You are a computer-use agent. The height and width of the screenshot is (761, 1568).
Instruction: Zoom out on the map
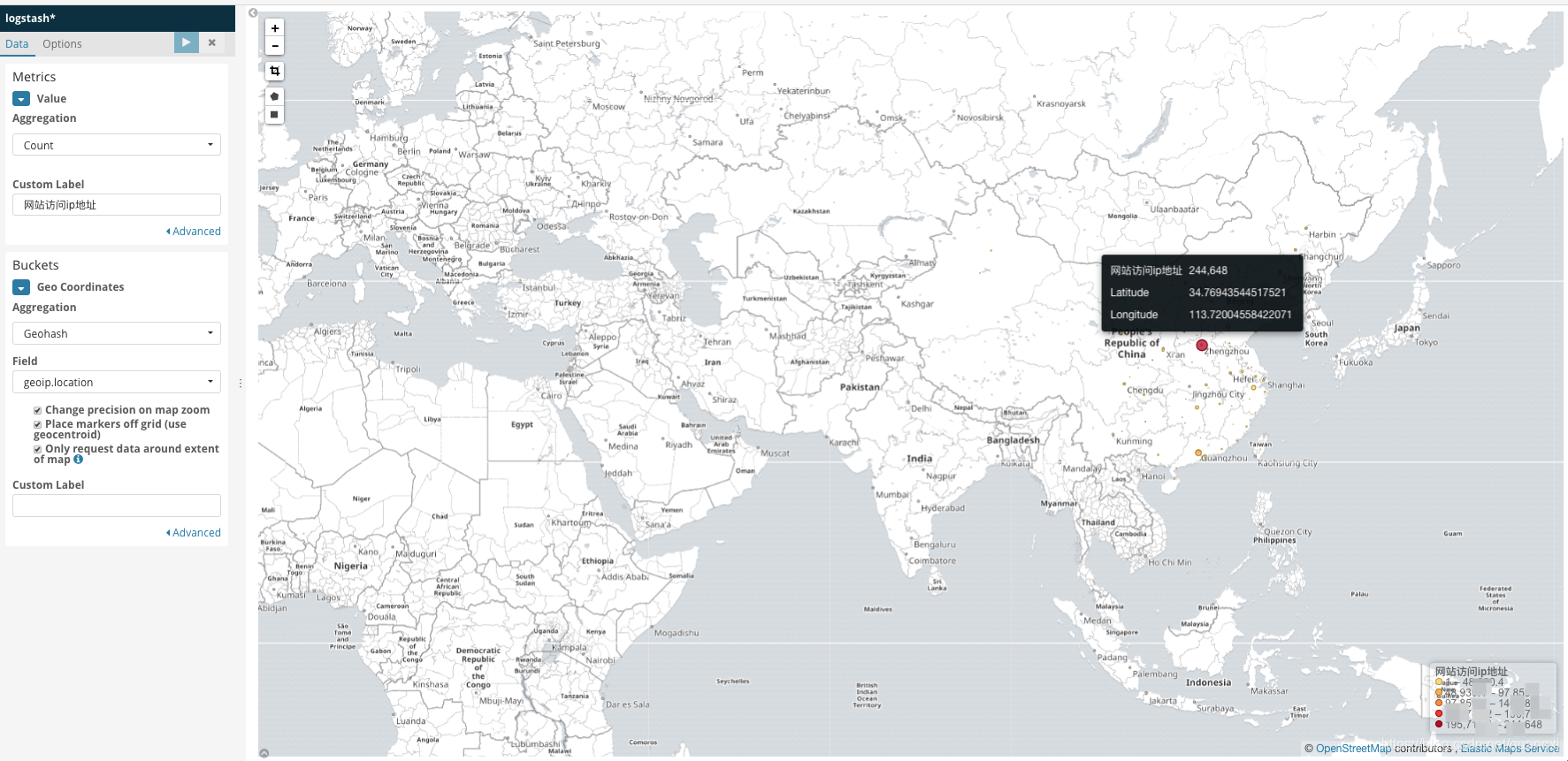275,46
